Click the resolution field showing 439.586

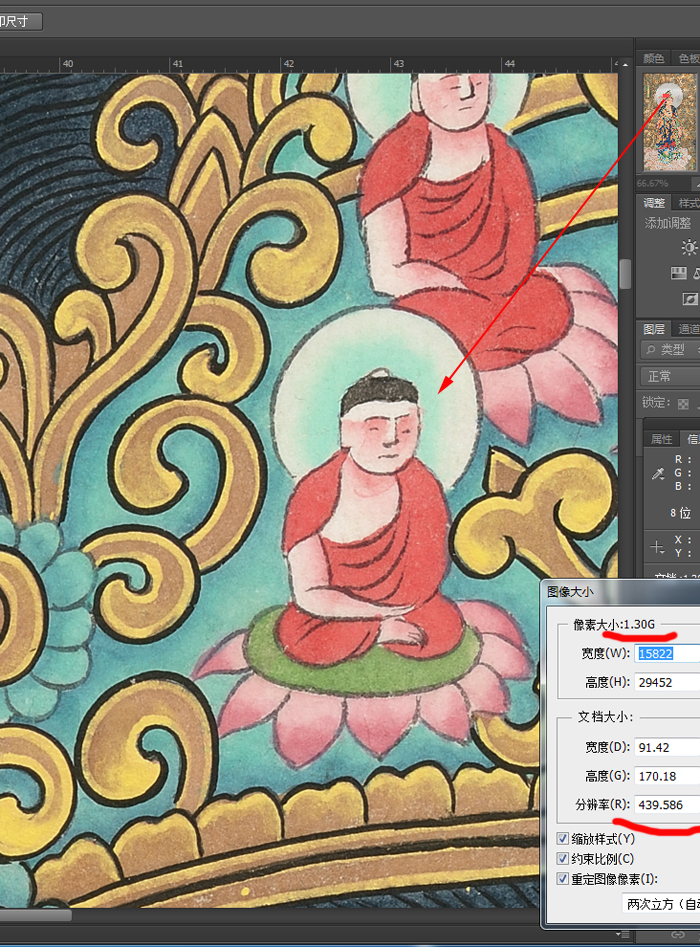667,804
